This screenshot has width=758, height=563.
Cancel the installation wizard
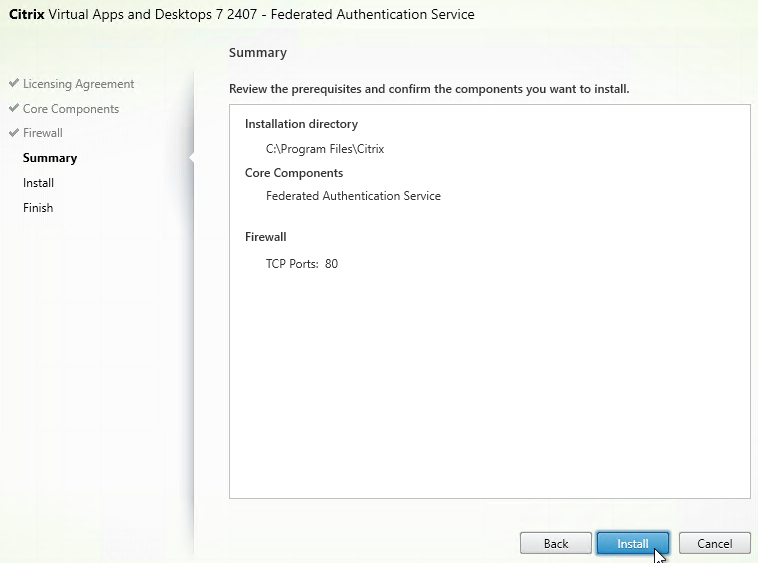(714, 543)
